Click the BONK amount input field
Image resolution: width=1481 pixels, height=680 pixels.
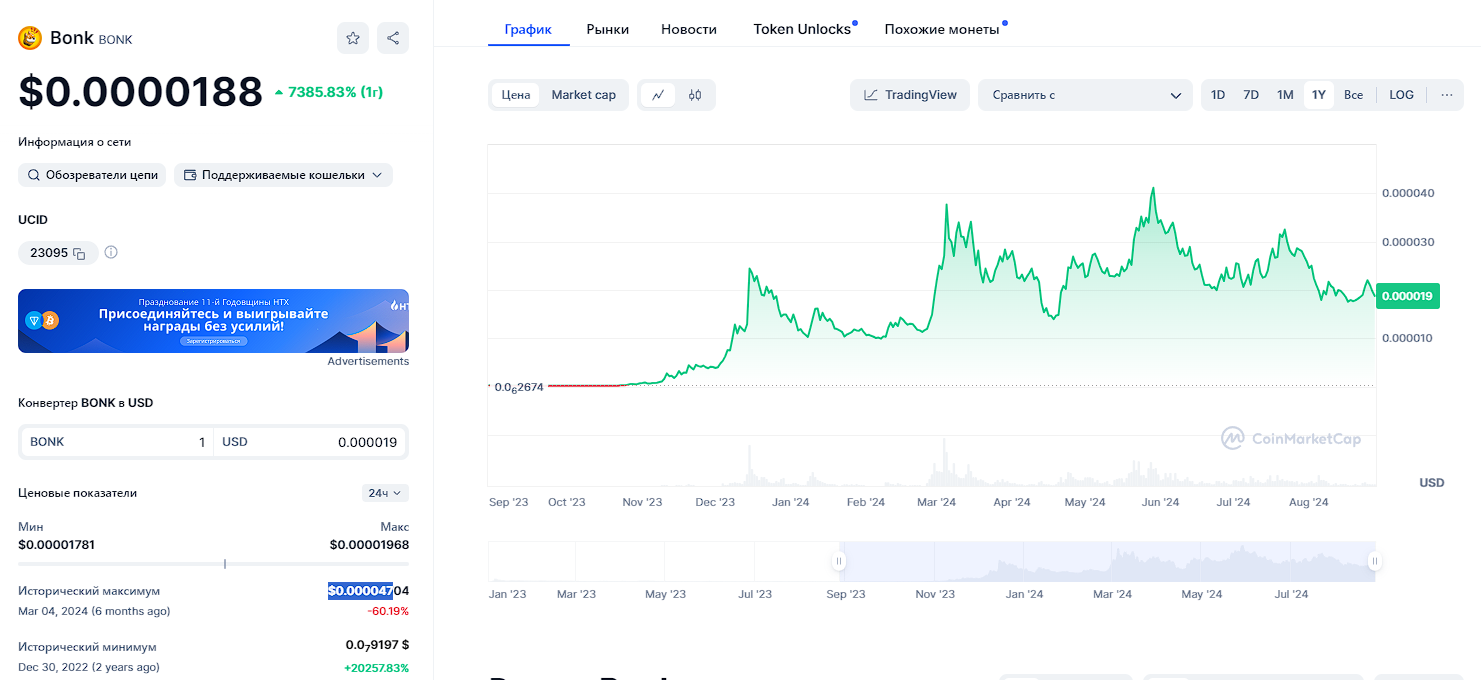[117, 442]
